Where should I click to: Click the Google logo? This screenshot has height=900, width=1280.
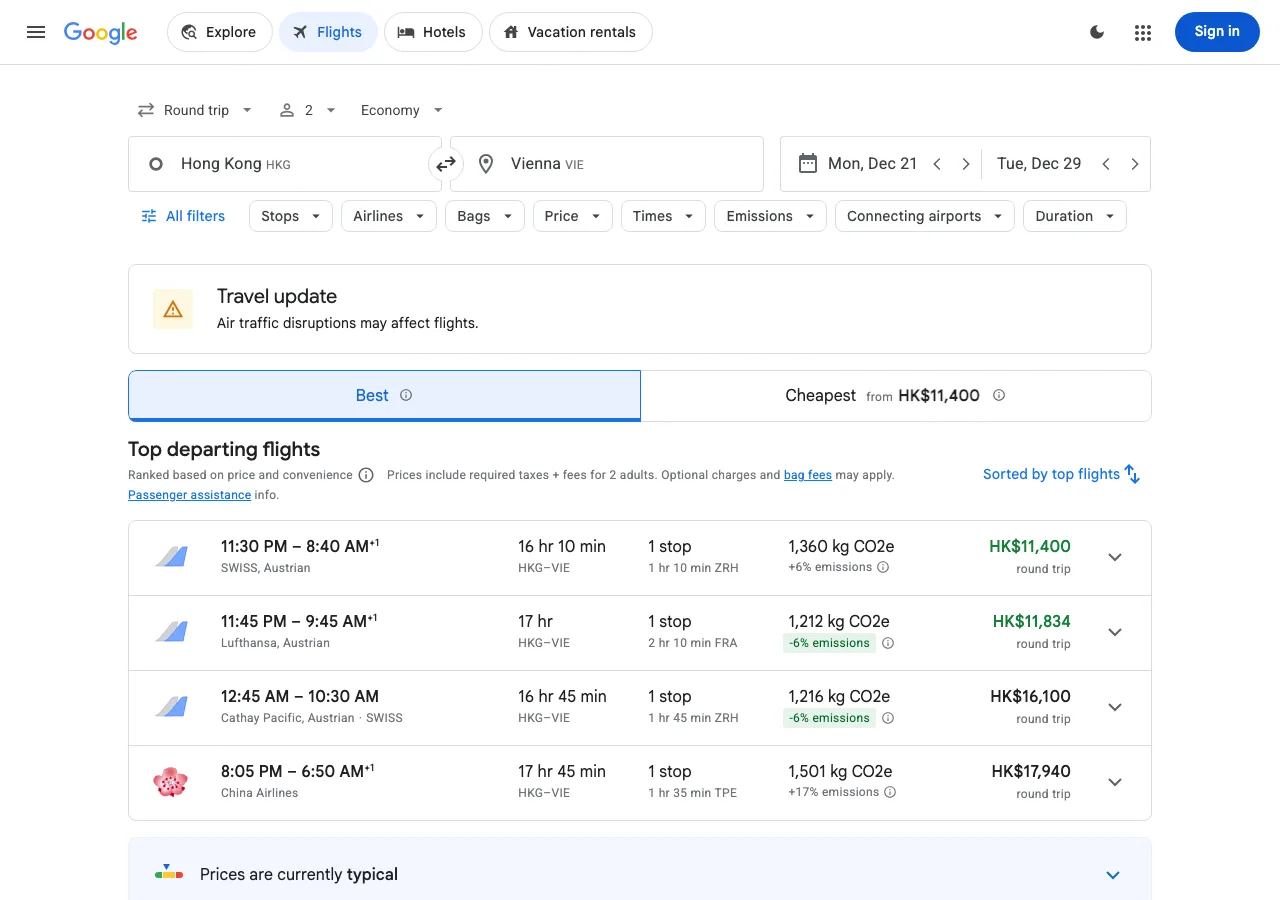[101, 32]
